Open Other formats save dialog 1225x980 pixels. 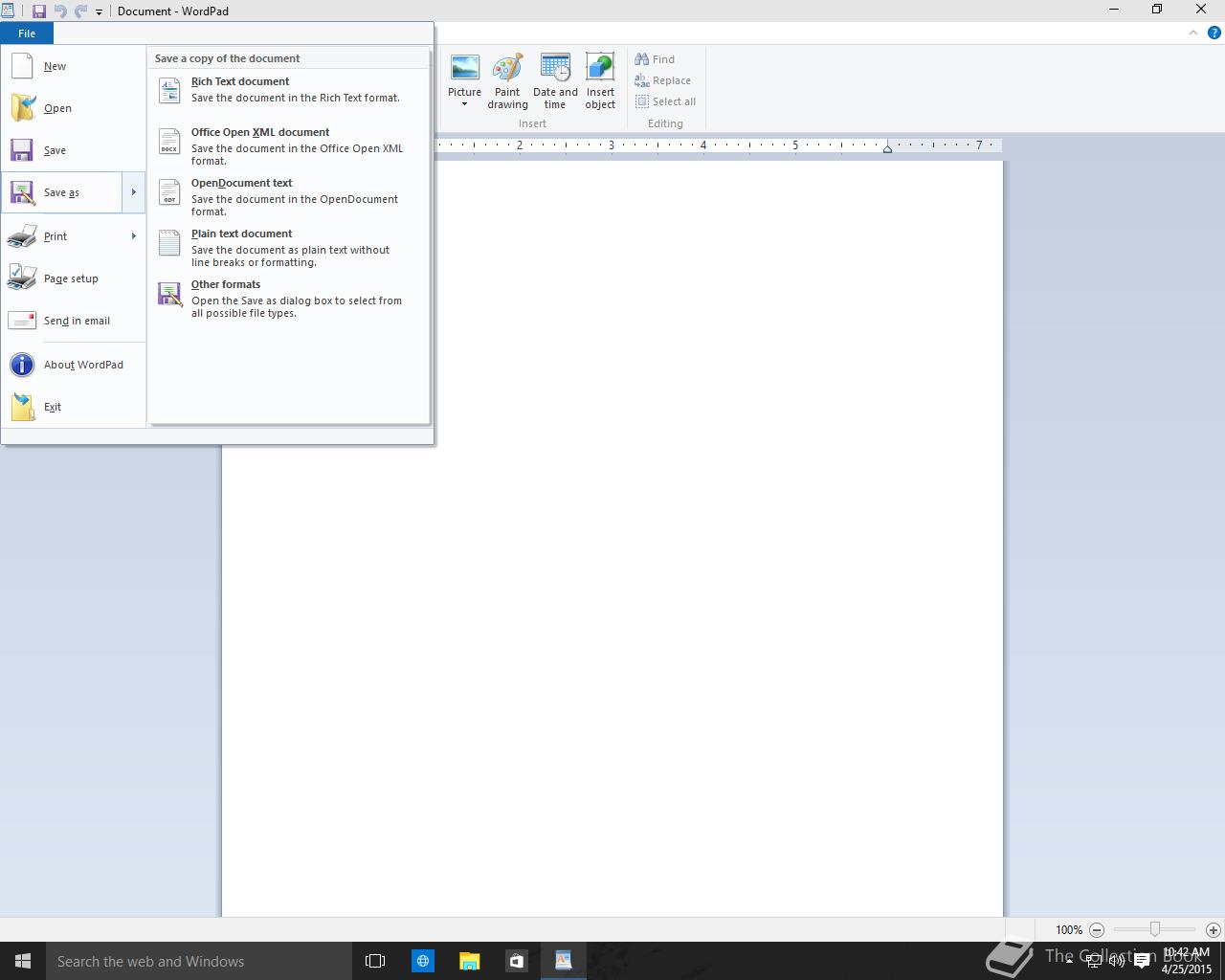tap(288, 299)
